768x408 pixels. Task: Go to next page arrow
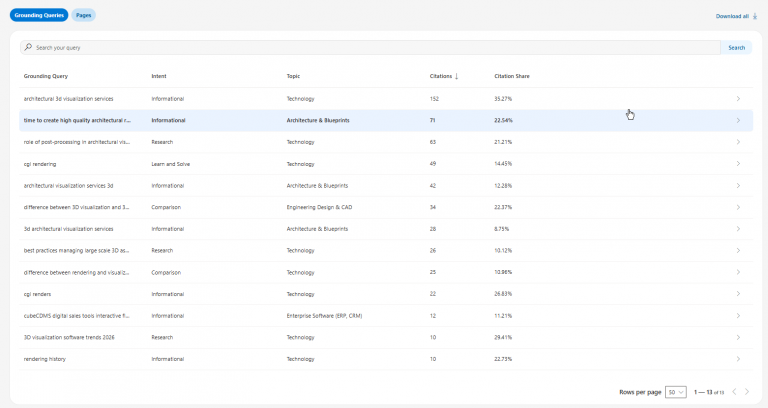pyautogui.click(x=747, y=392)
